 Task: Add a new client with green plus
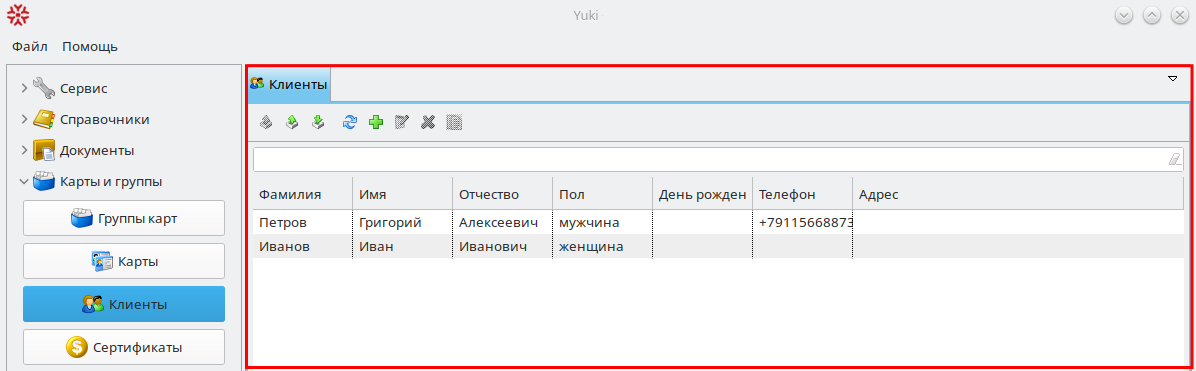(376, 122)
